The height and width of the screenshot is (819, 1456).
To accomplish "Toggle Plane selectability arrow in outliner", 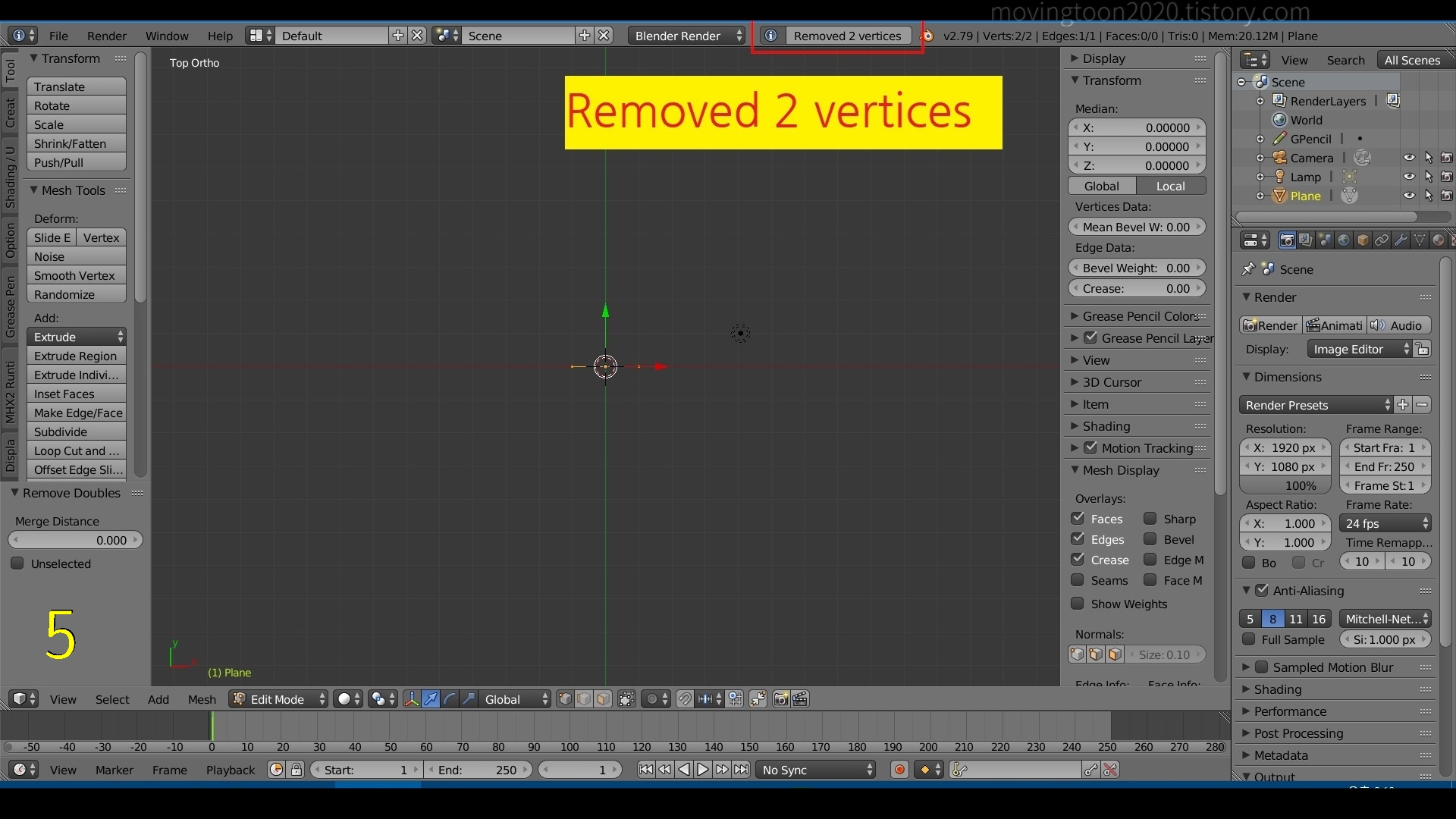I will [x=1429, y=196].
